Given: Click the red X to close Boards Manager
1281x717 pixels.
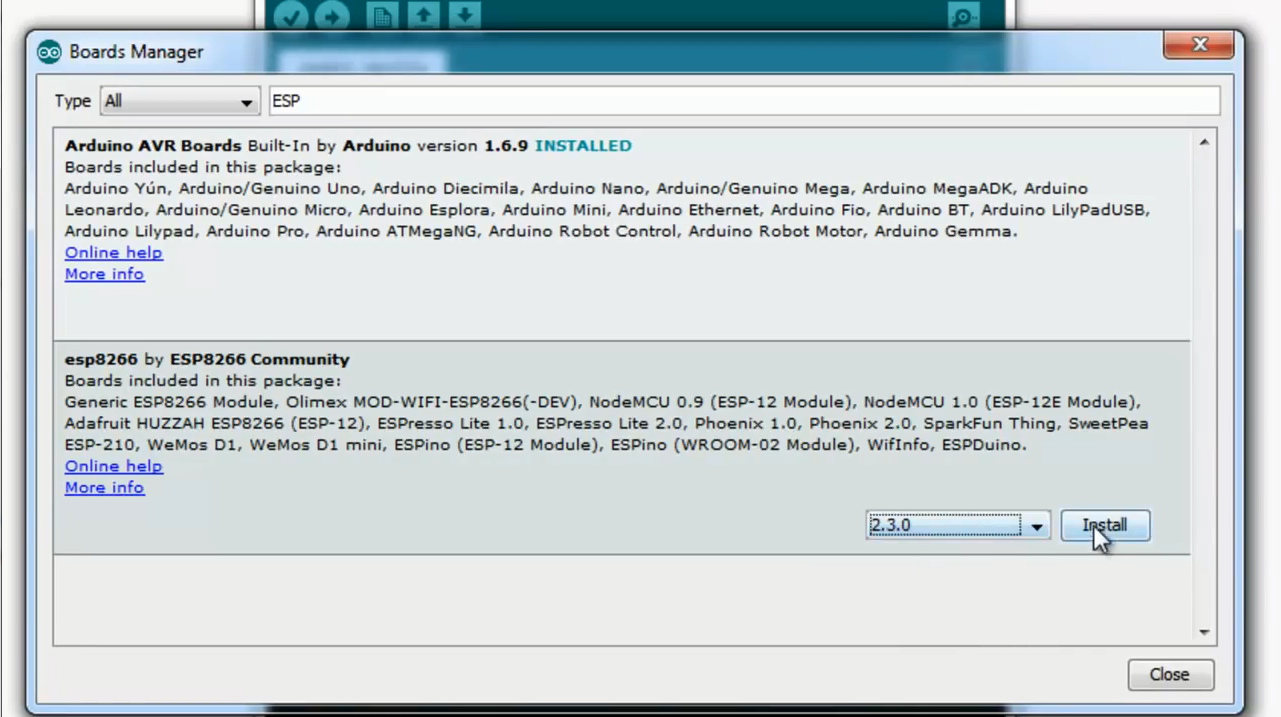Looking at the screenshot, I should coord(1198,45).
